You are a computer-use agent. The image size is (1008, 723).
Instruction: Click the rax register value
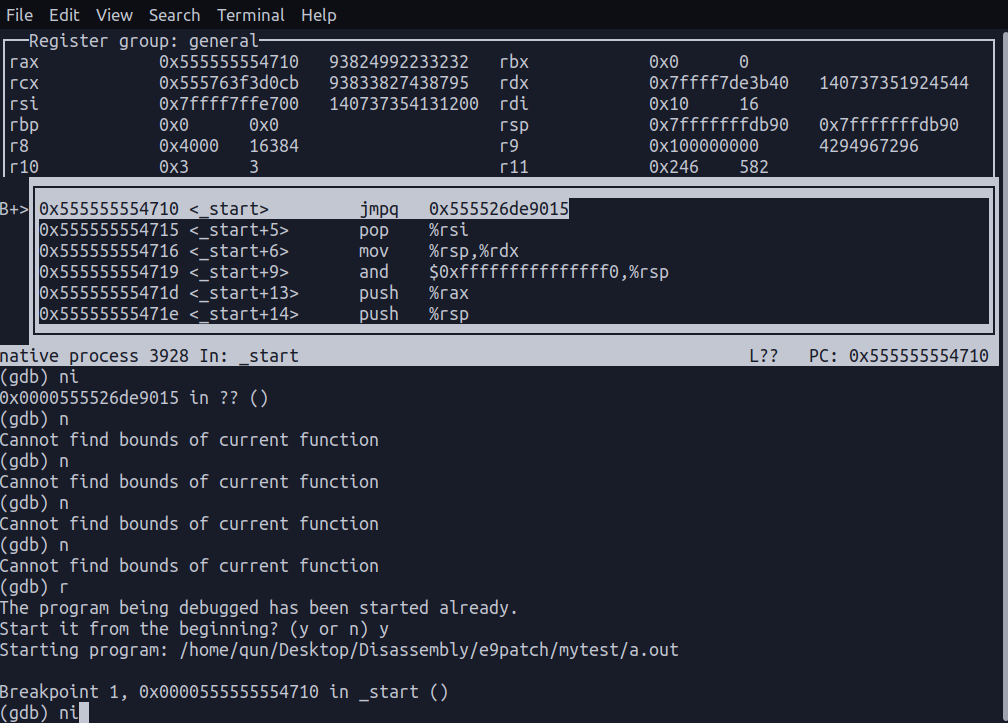coord(232,61)
